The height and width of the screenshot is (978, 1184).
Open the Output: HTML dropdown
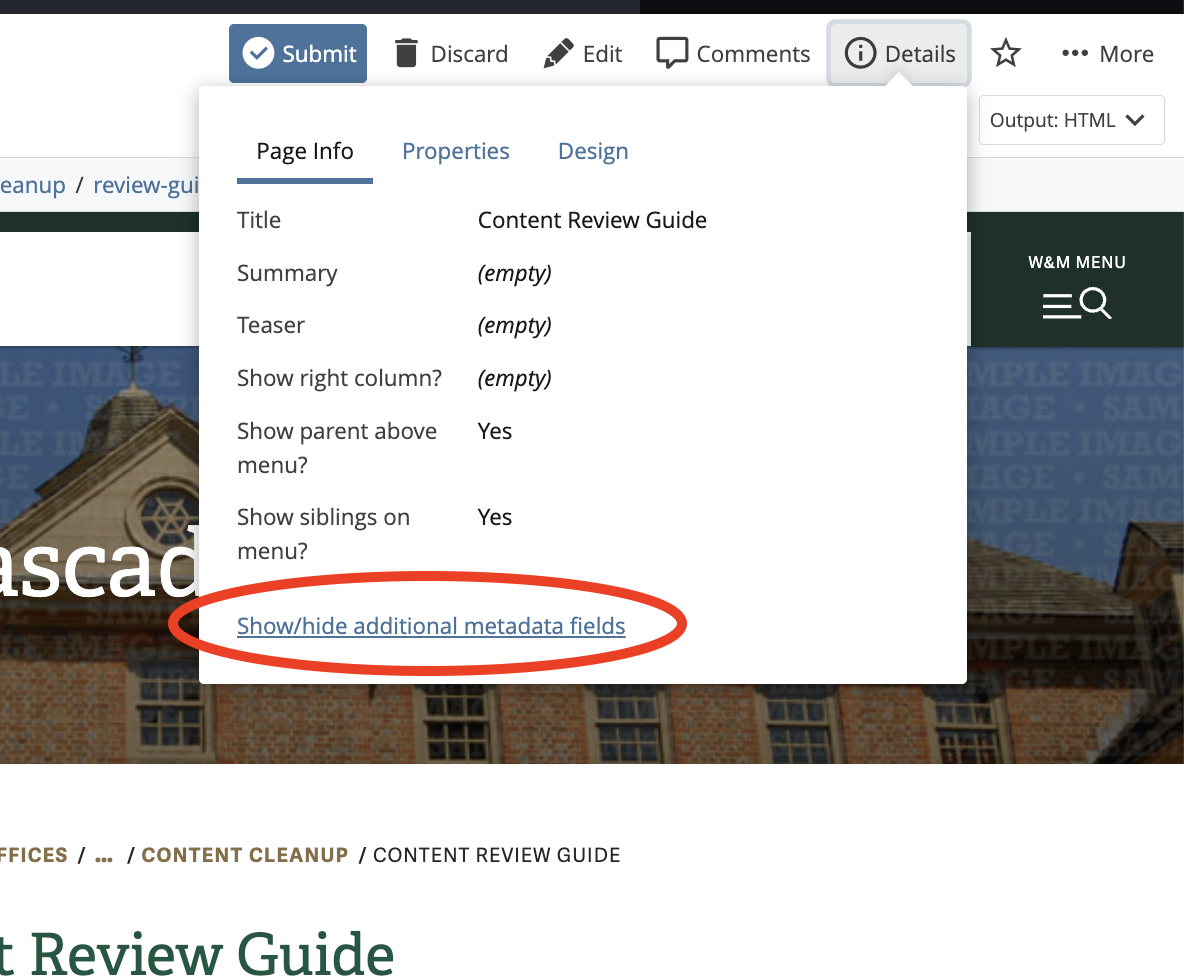coord(1070,119)
